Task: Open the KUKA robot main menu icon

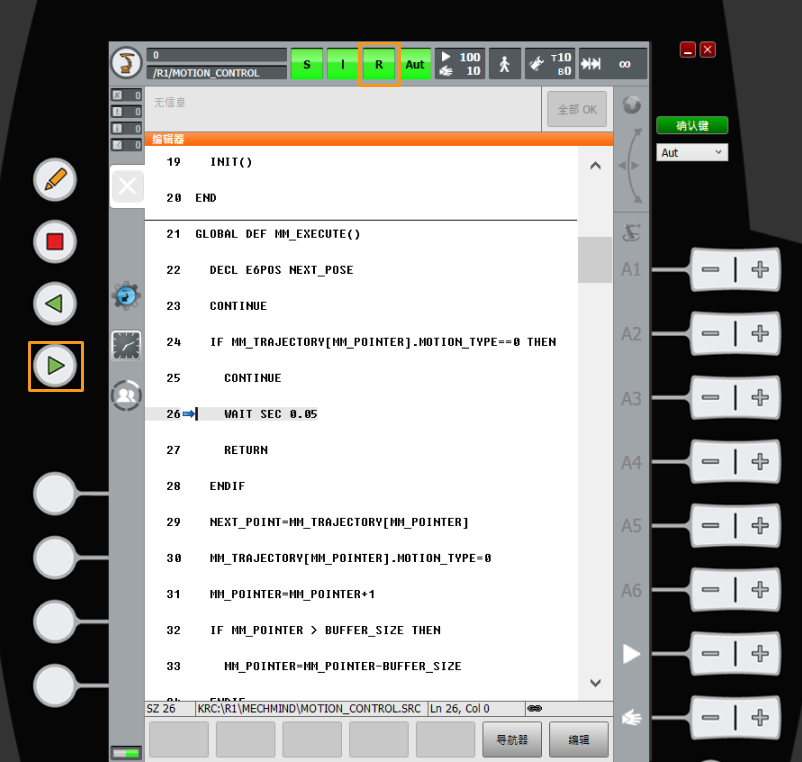Action: tap(126, 63)
